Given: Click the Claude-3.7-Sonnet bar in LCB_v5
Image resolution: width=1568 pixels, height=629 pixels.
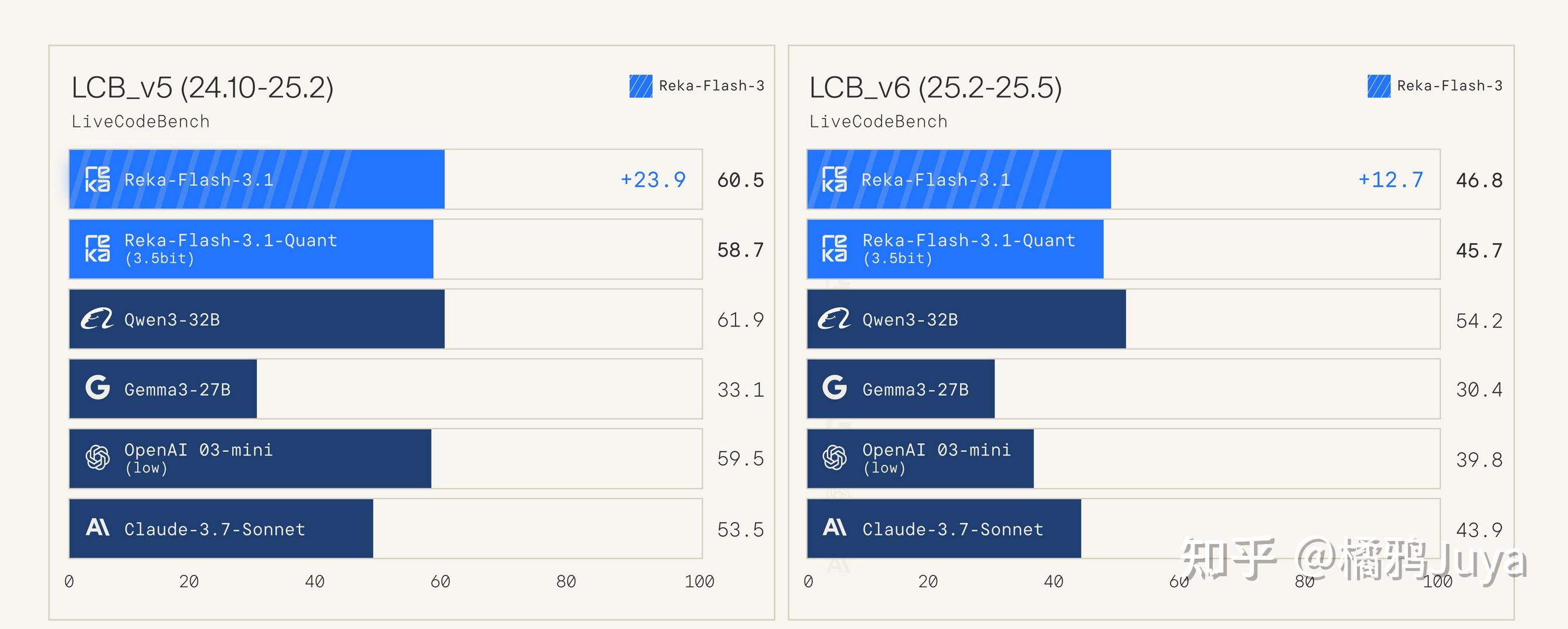Looking at the screenshot, I should [221, 529].
